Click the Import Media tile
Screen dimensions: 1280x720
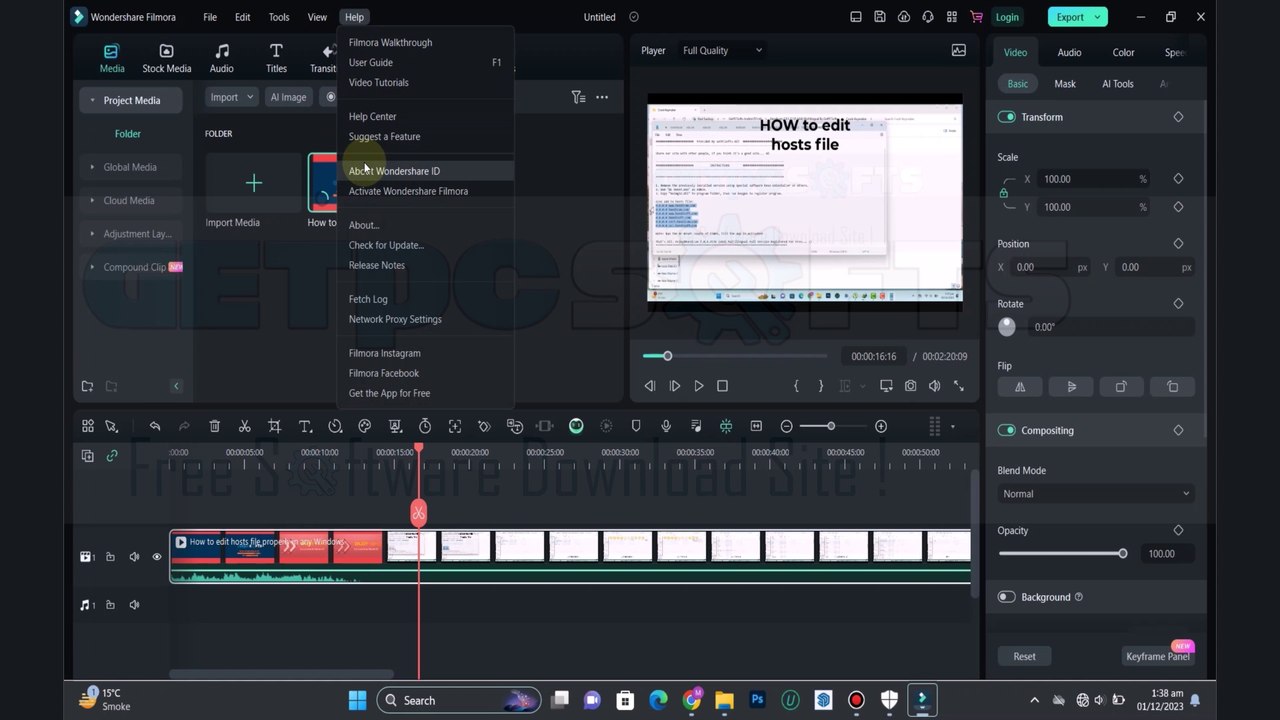pyautogui.click(x=253, y=183)
